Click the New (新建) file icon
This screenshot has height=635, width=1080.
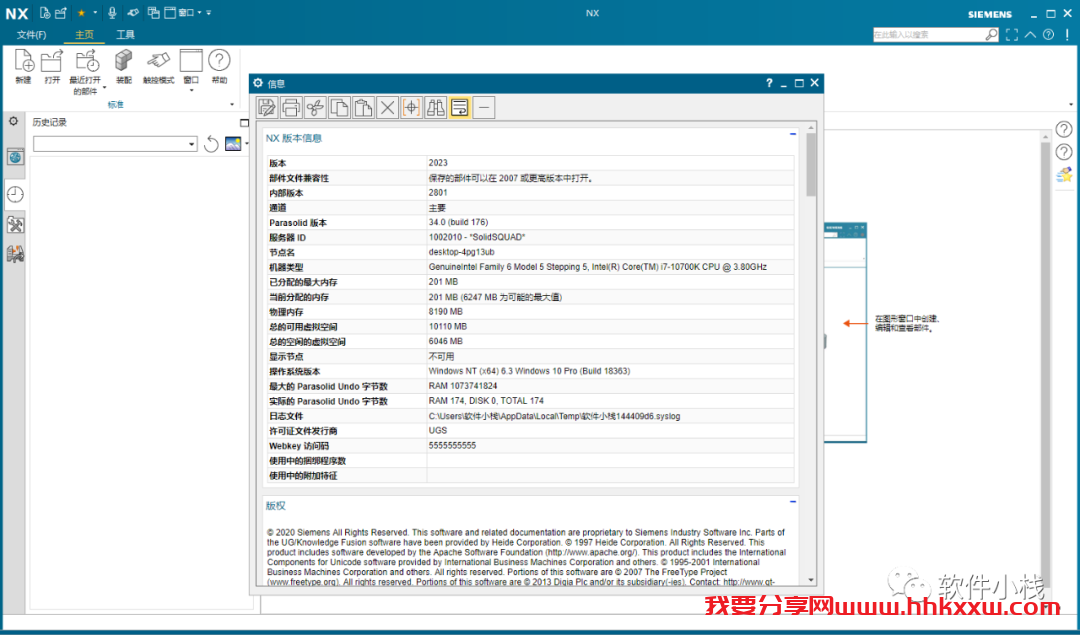[23, 61]
